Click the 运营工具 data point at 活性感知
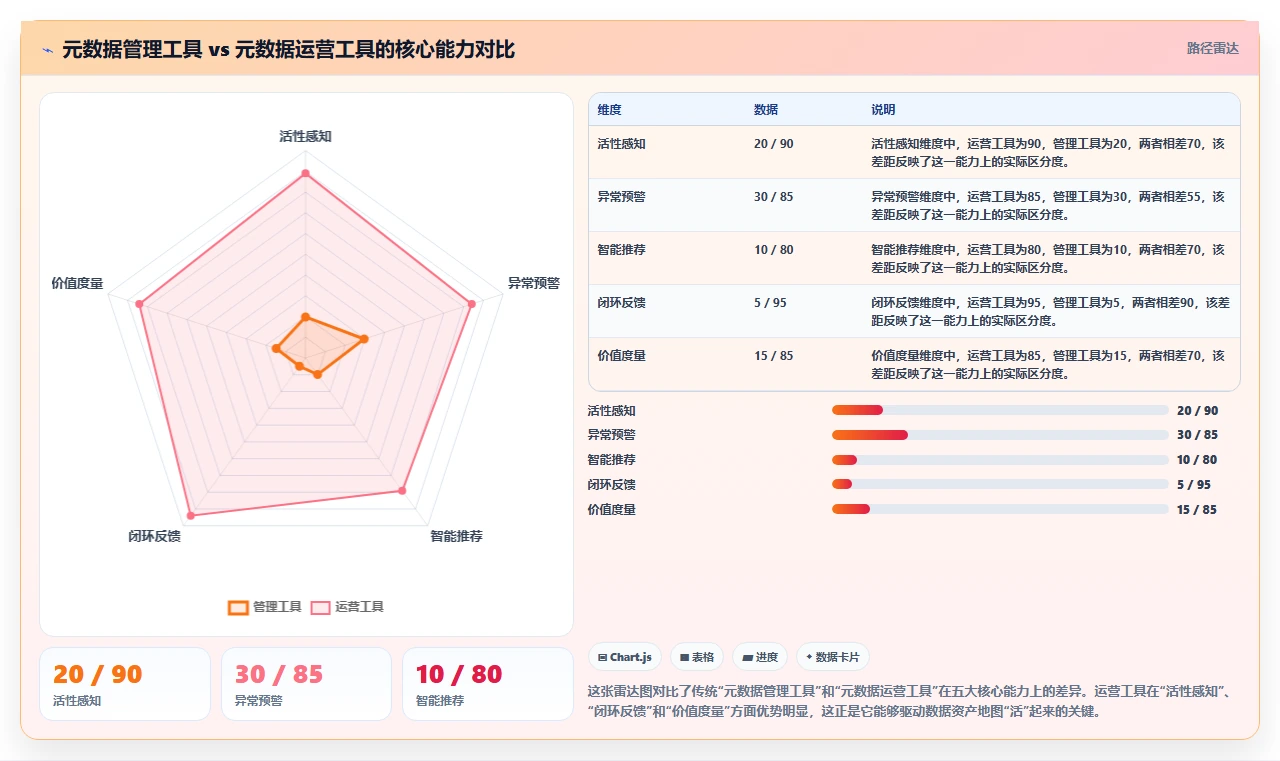This screenshot has width=1280, height=761. 305,174
